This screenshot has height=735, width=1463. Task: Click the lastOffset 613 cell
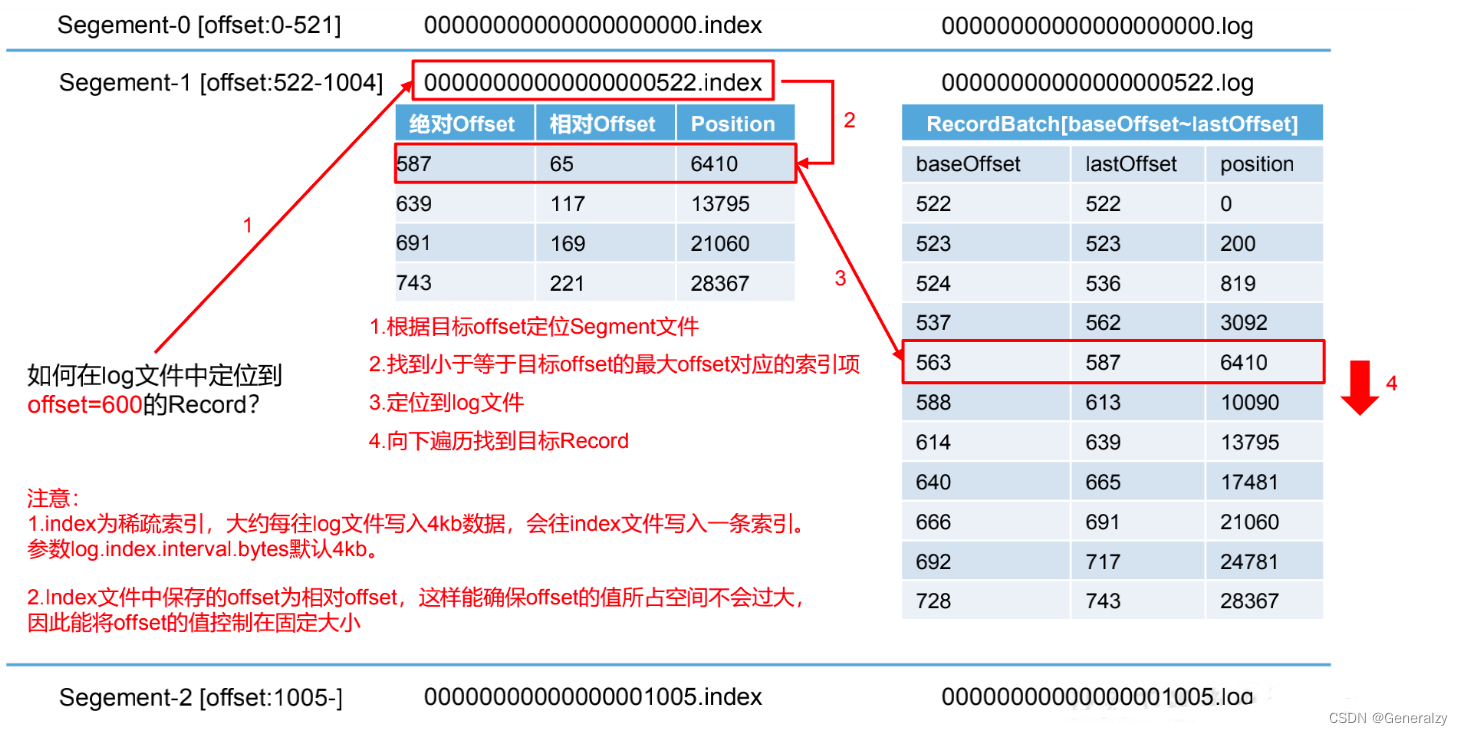tap(1103, 403)
